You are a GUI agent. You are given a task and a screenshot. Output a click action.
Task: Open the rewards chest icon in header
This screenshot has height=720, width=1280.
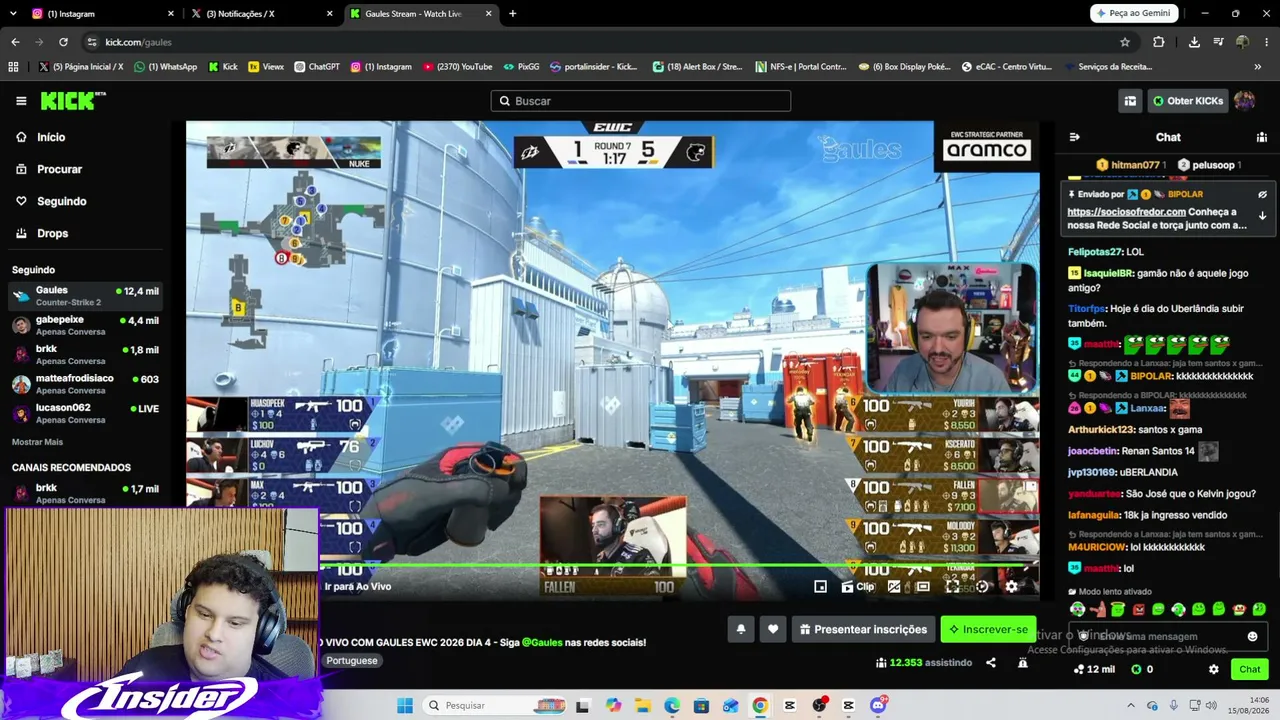1130,101
